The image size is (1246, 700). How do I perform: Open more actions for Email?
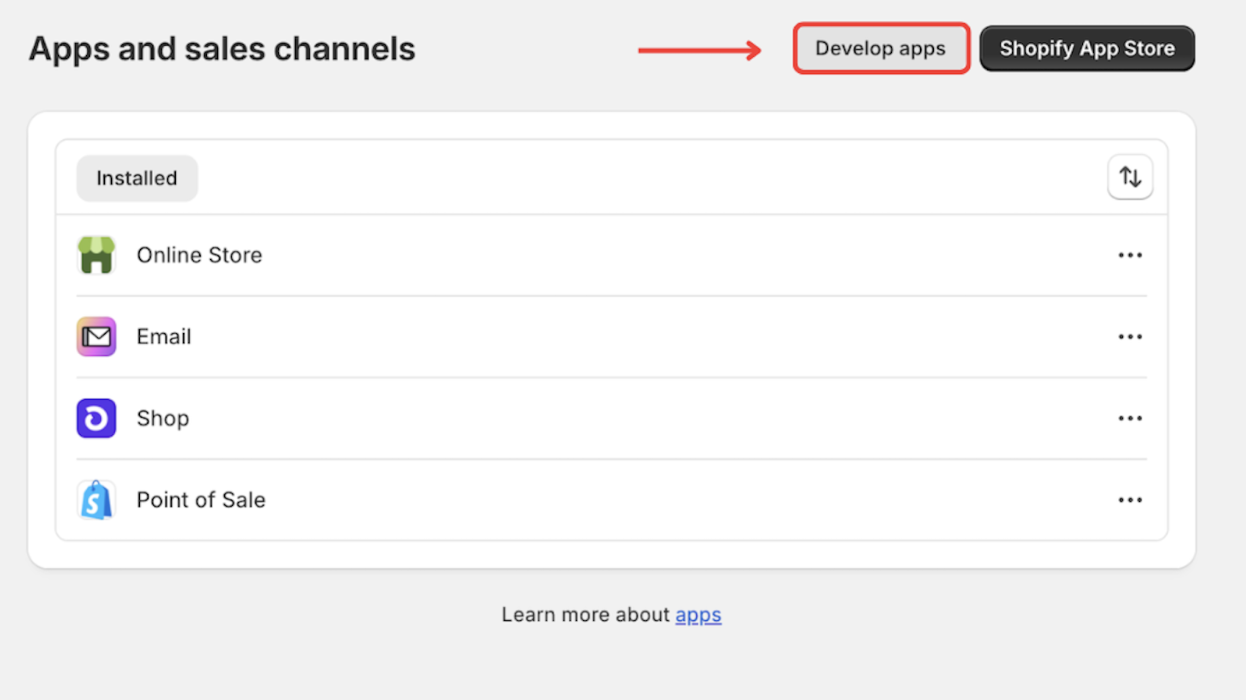(x=1130, y=337)
